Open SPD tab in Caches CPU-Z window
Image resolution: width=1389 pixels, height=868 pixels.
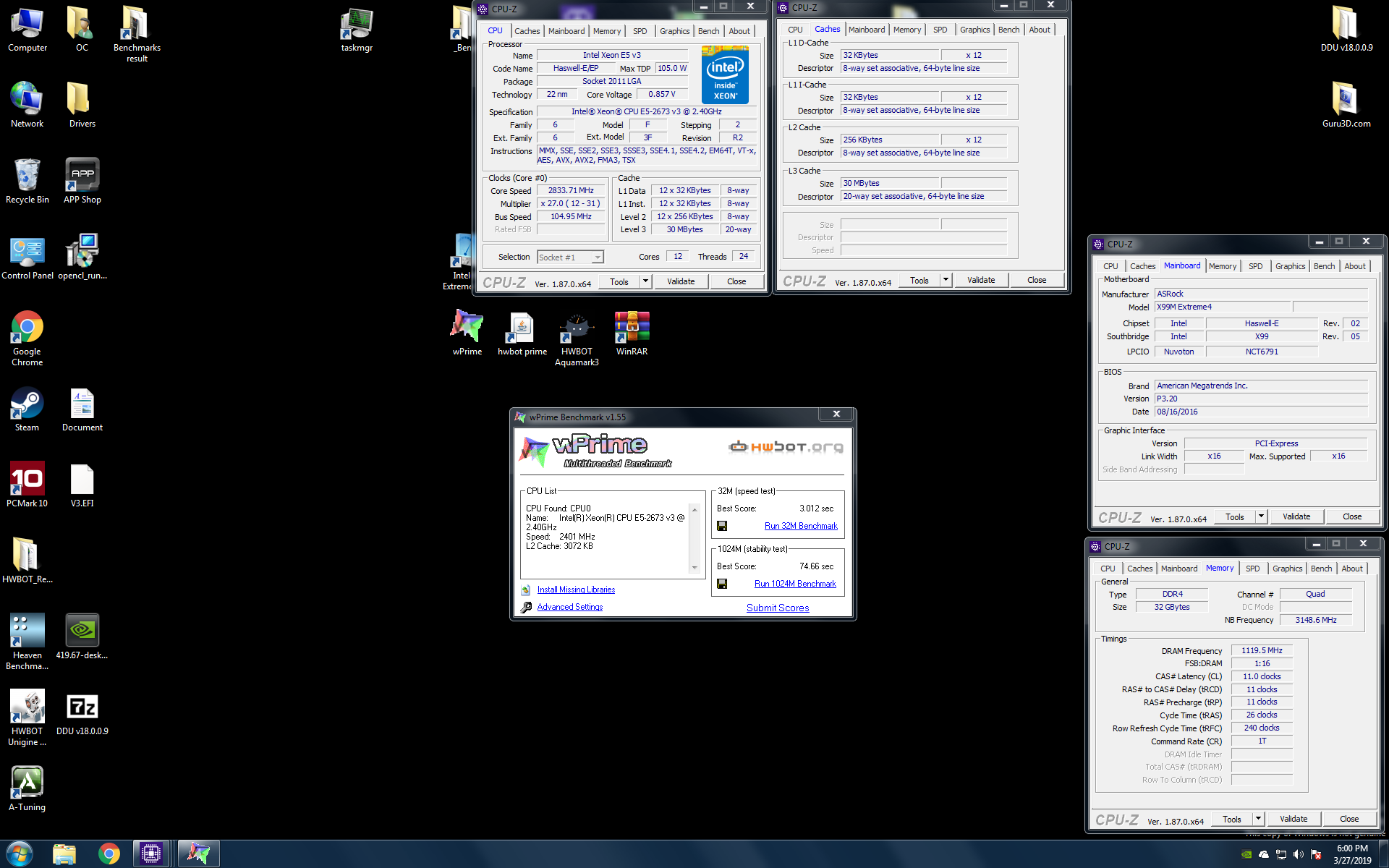pyautogui.click(x=940, y=30)
